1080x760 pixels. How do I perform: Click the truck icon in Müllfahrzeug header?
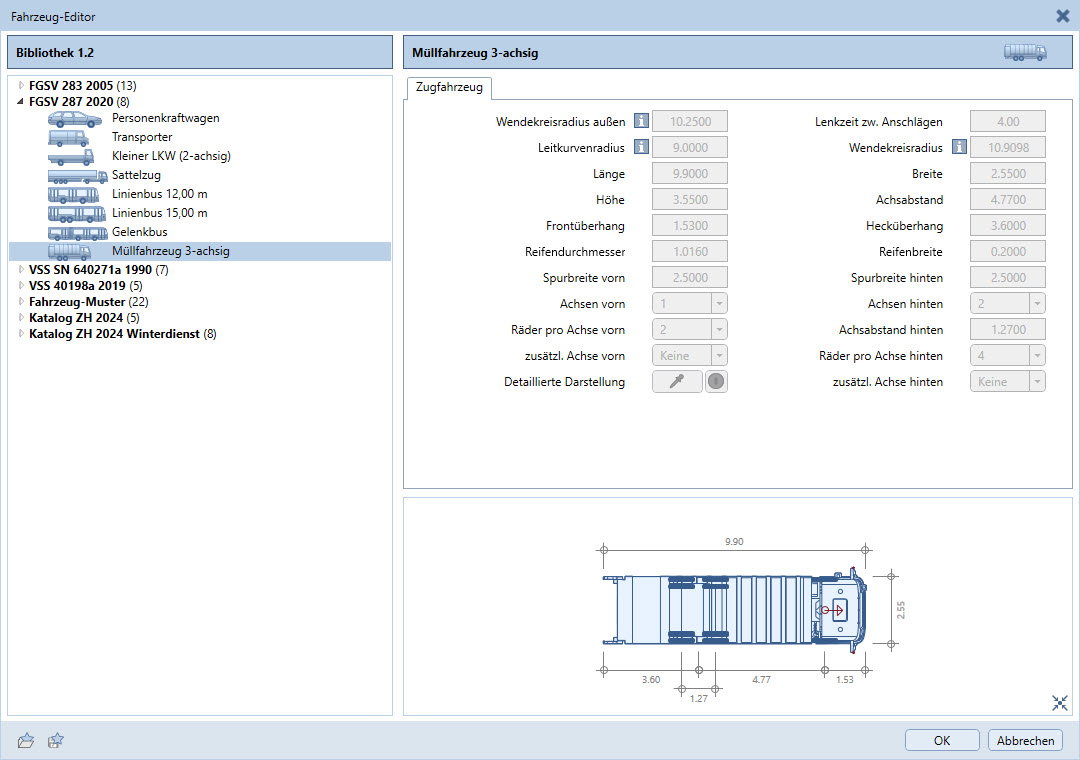1025,52
